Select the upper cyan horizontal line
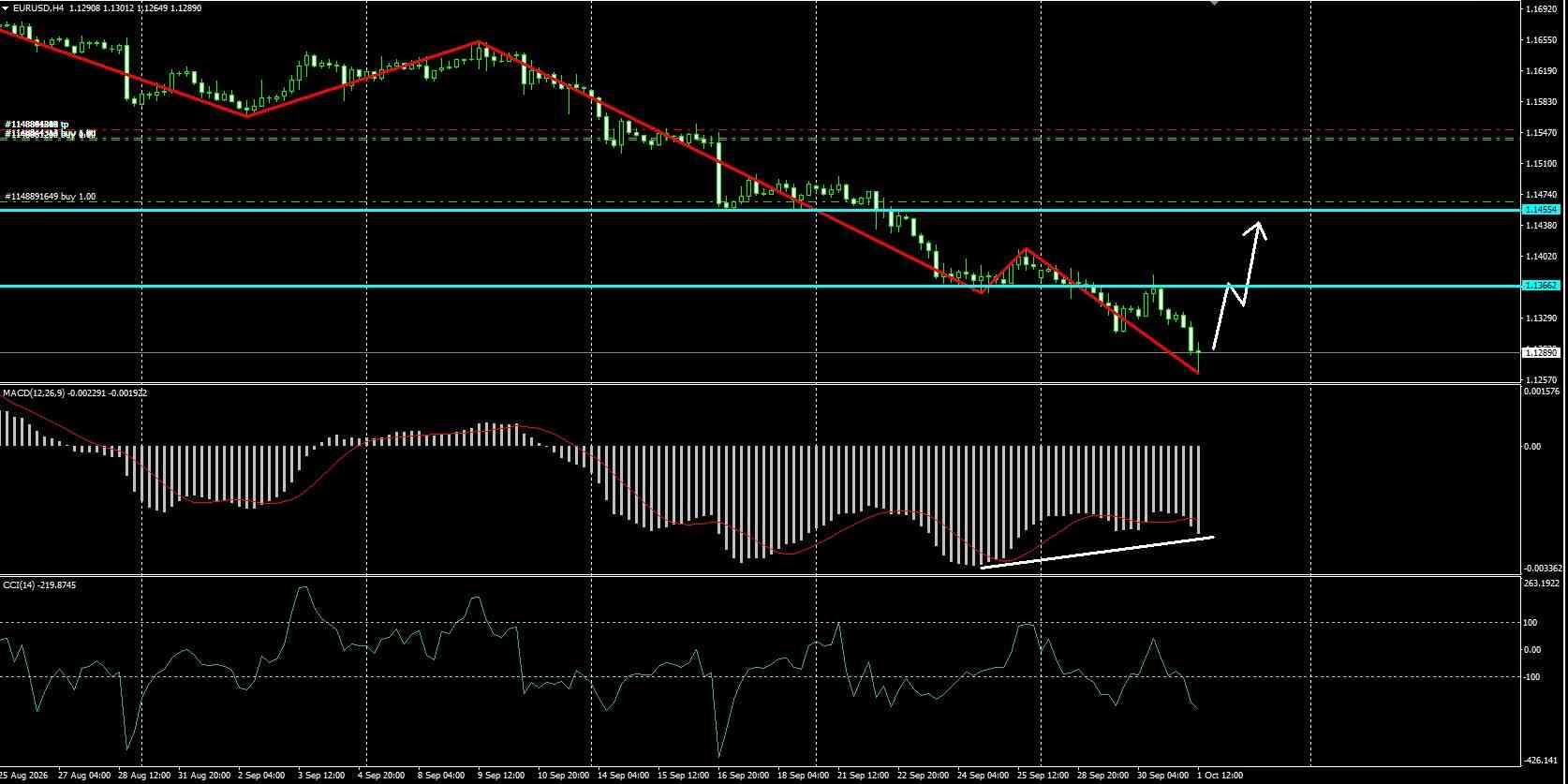 [761, 210]
